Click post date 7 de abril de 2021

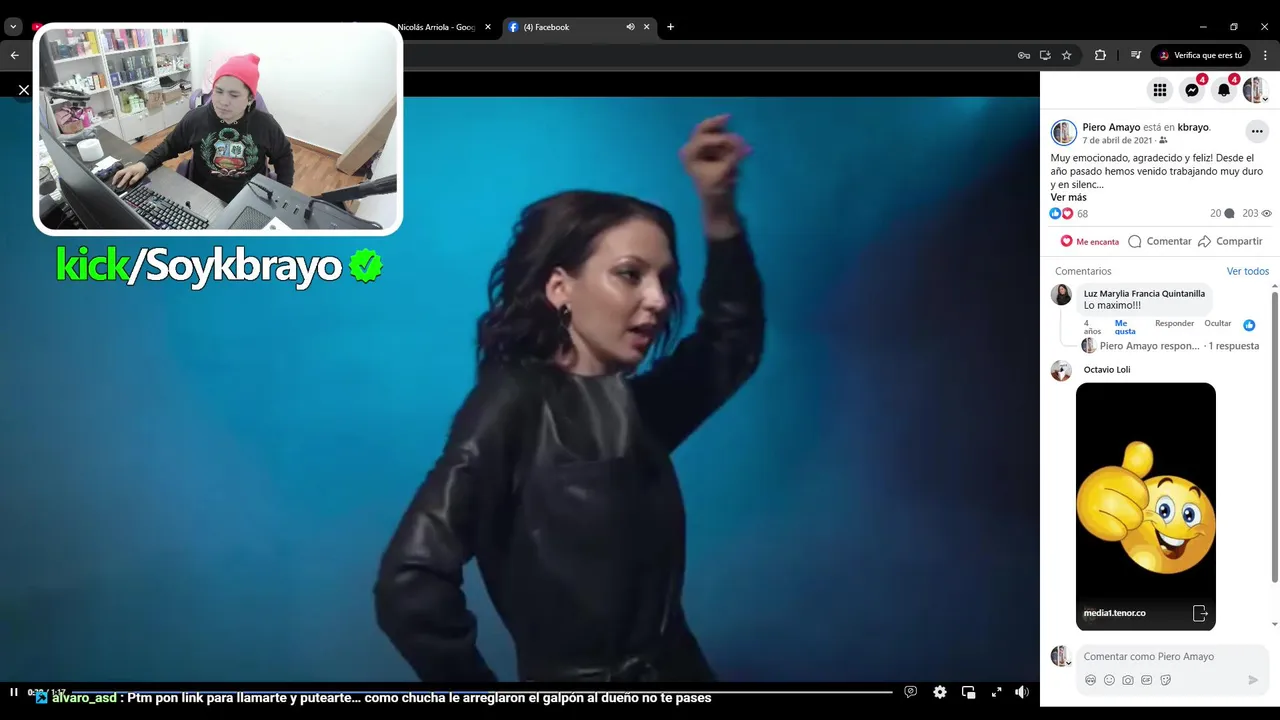pos(1118,141)
